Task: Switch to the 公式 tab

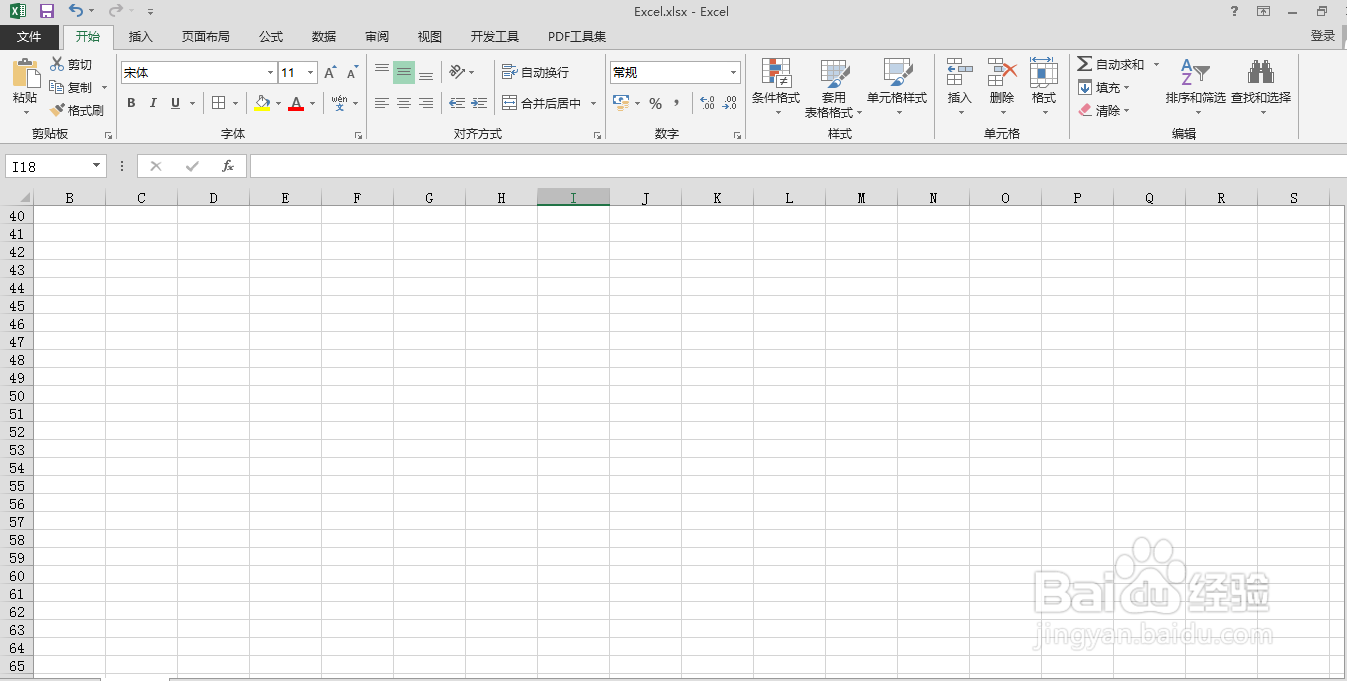Action: [270, 37]
